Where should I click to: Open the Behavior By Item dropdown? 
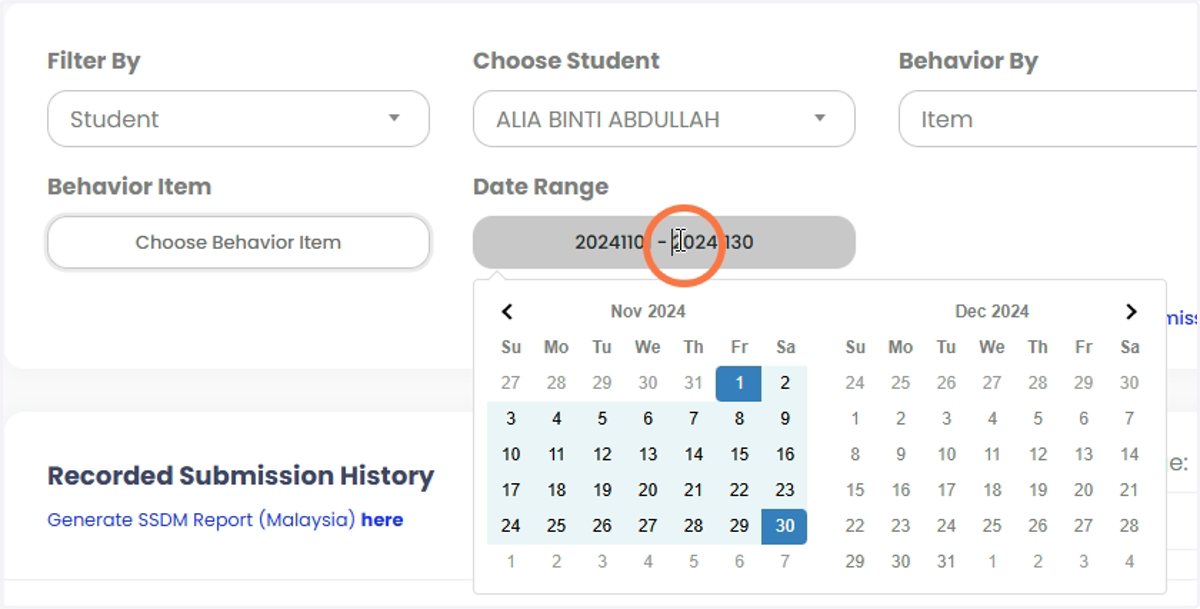point(1049,119)
